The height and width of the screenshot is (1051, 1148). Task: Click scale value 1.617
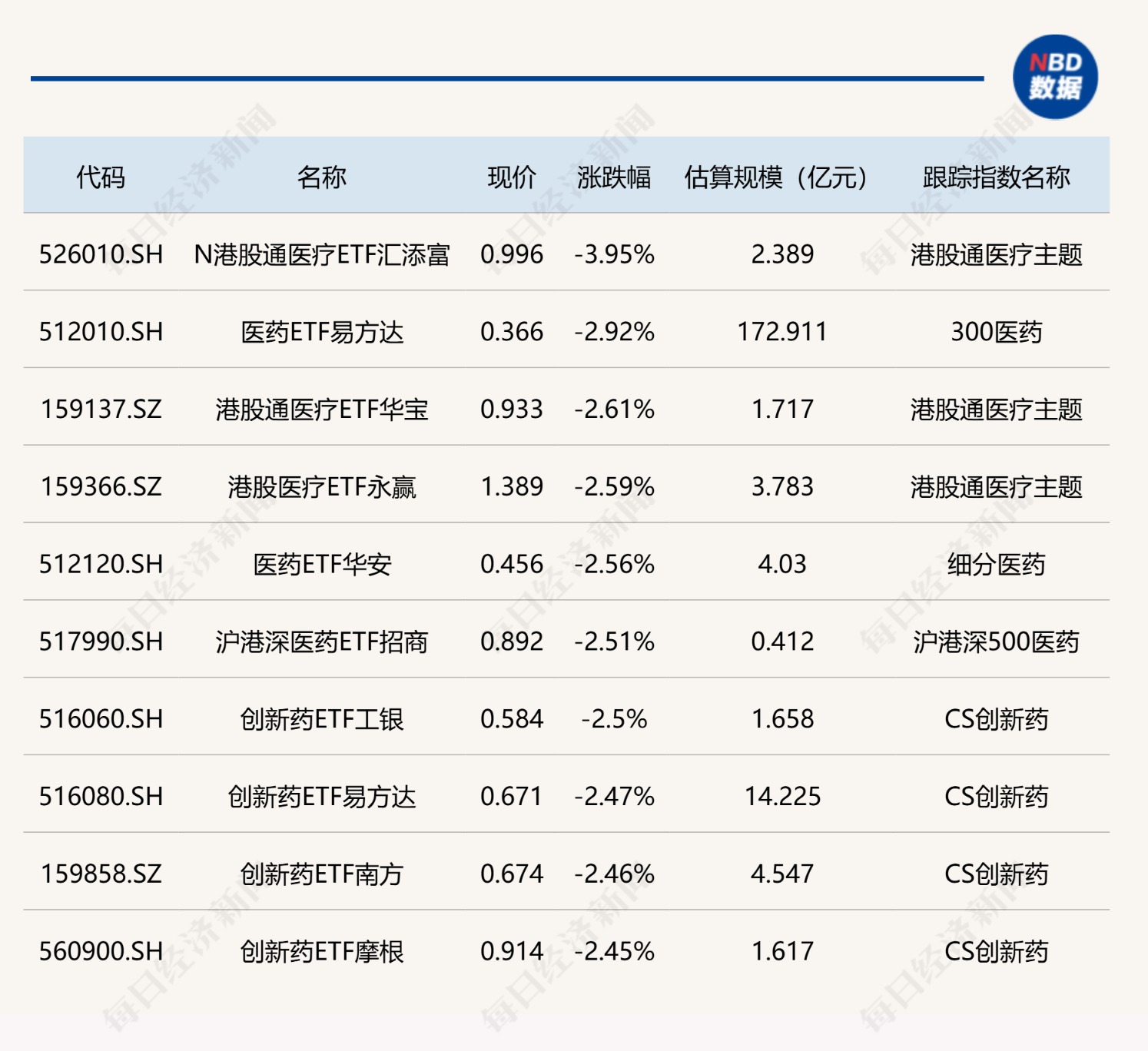click(x=782, y=952)
